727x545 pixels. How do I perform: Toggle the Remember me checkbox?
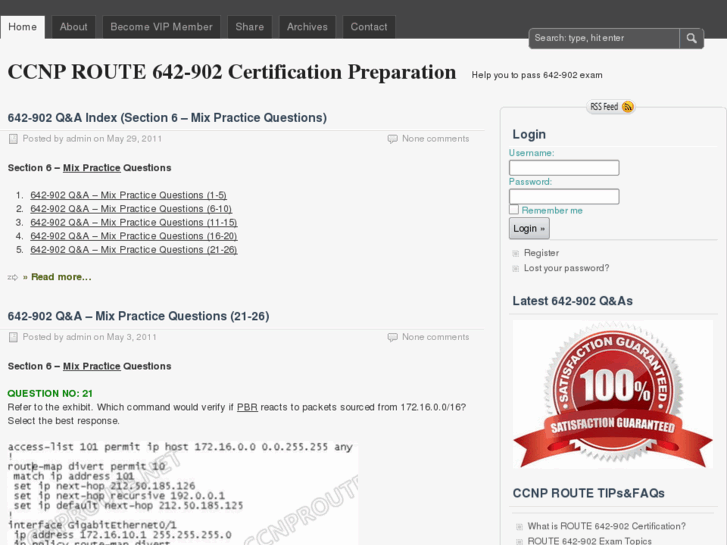coord(514,210)
